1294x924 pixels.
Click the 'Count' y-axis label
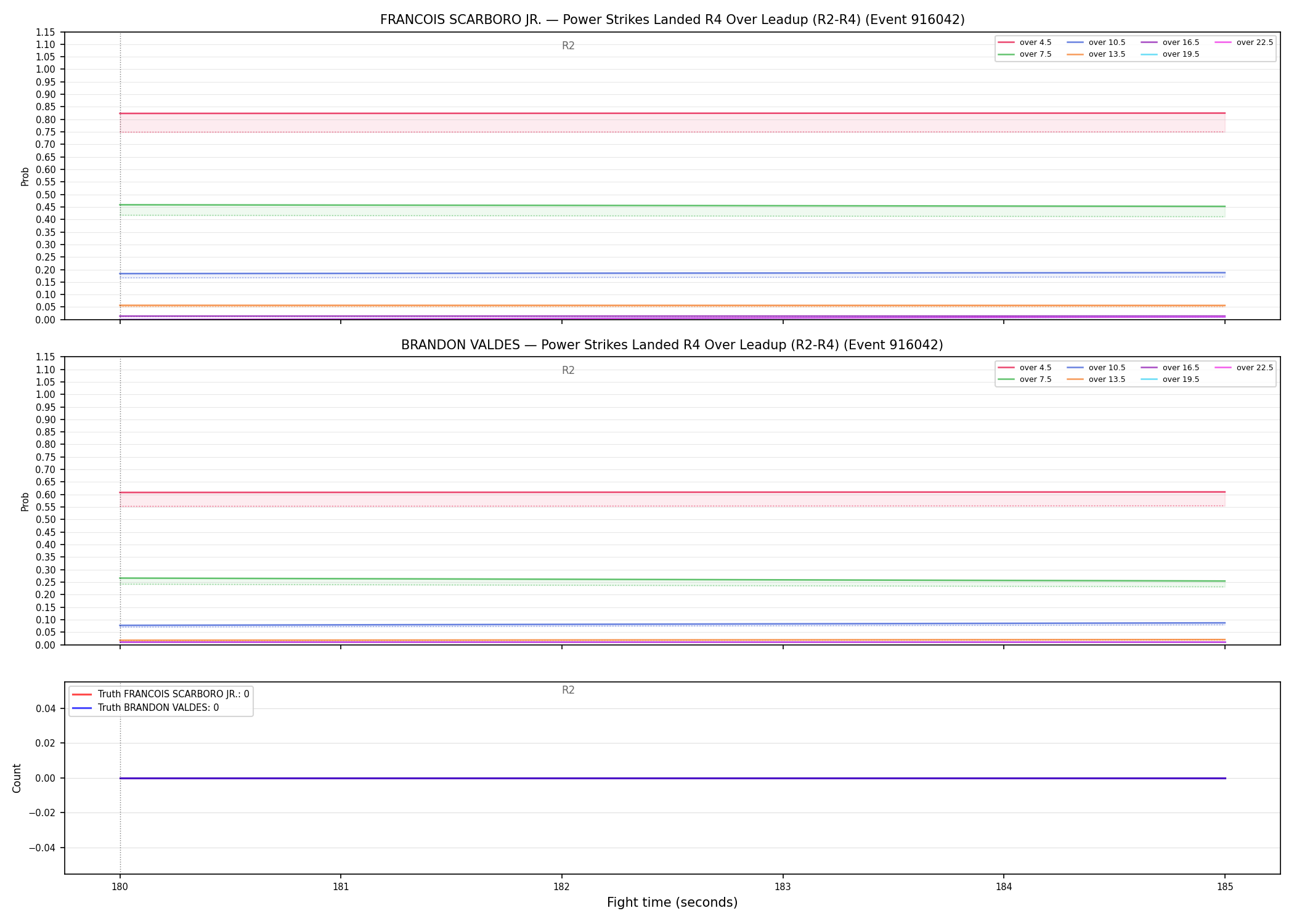point(17,778)
